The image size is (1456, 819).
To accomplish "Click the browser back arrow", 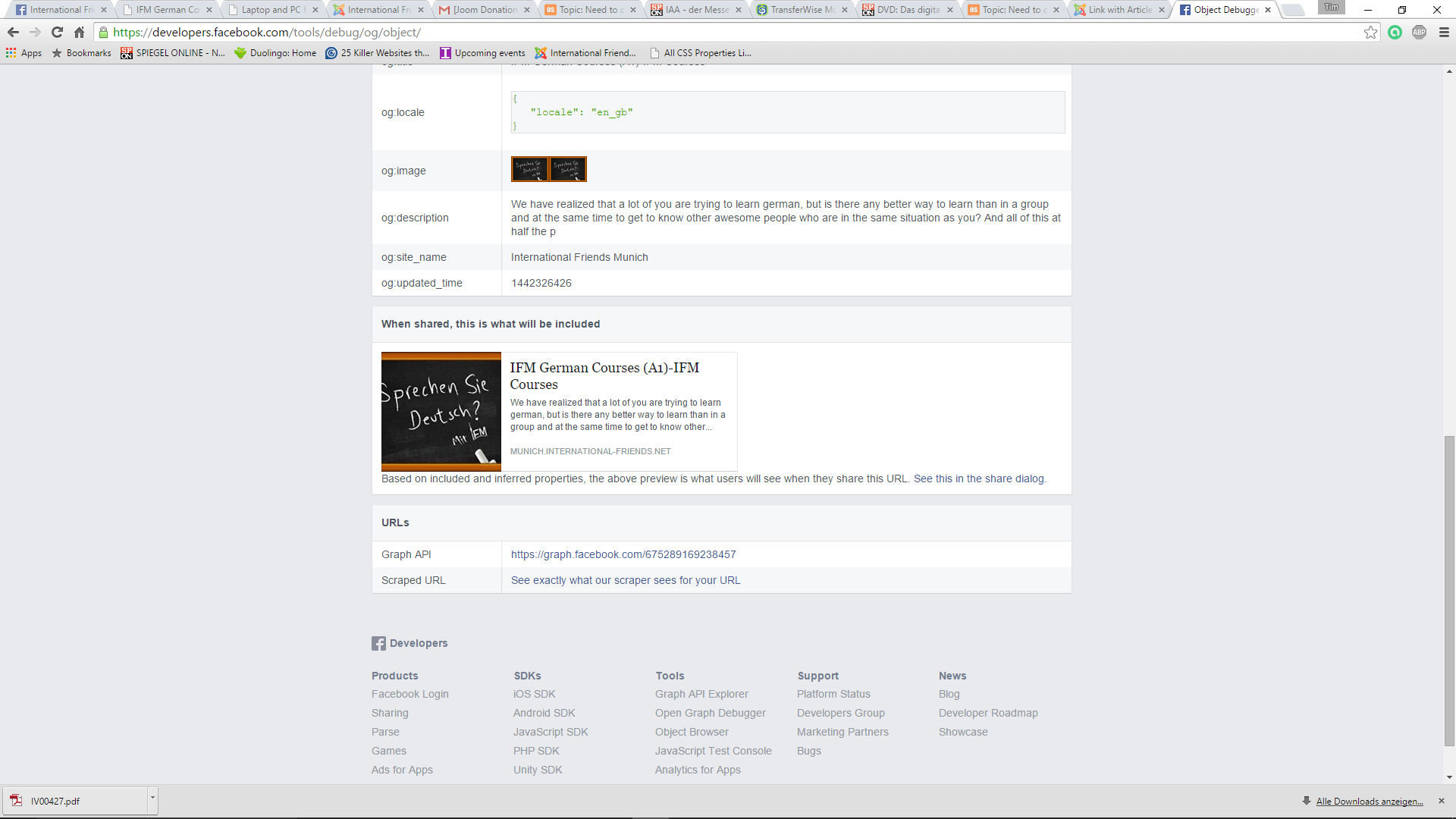I will coord(13,33).
